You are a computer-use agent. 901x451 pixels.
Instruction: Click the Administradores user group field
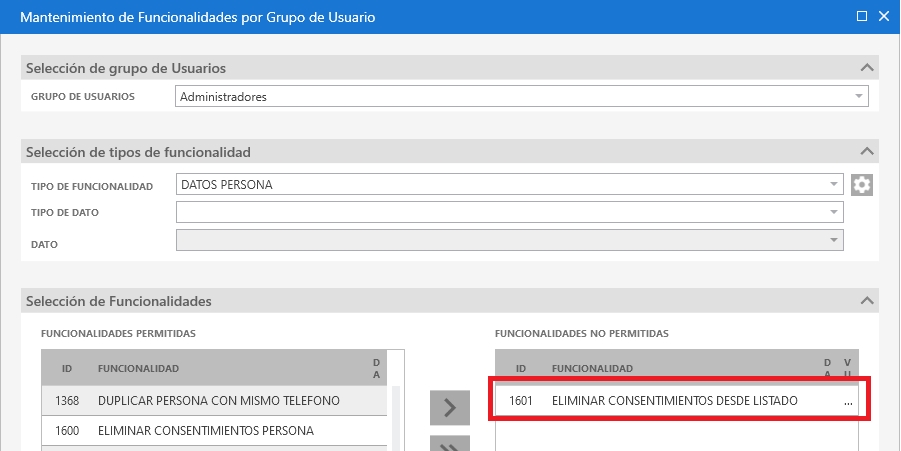522,97
